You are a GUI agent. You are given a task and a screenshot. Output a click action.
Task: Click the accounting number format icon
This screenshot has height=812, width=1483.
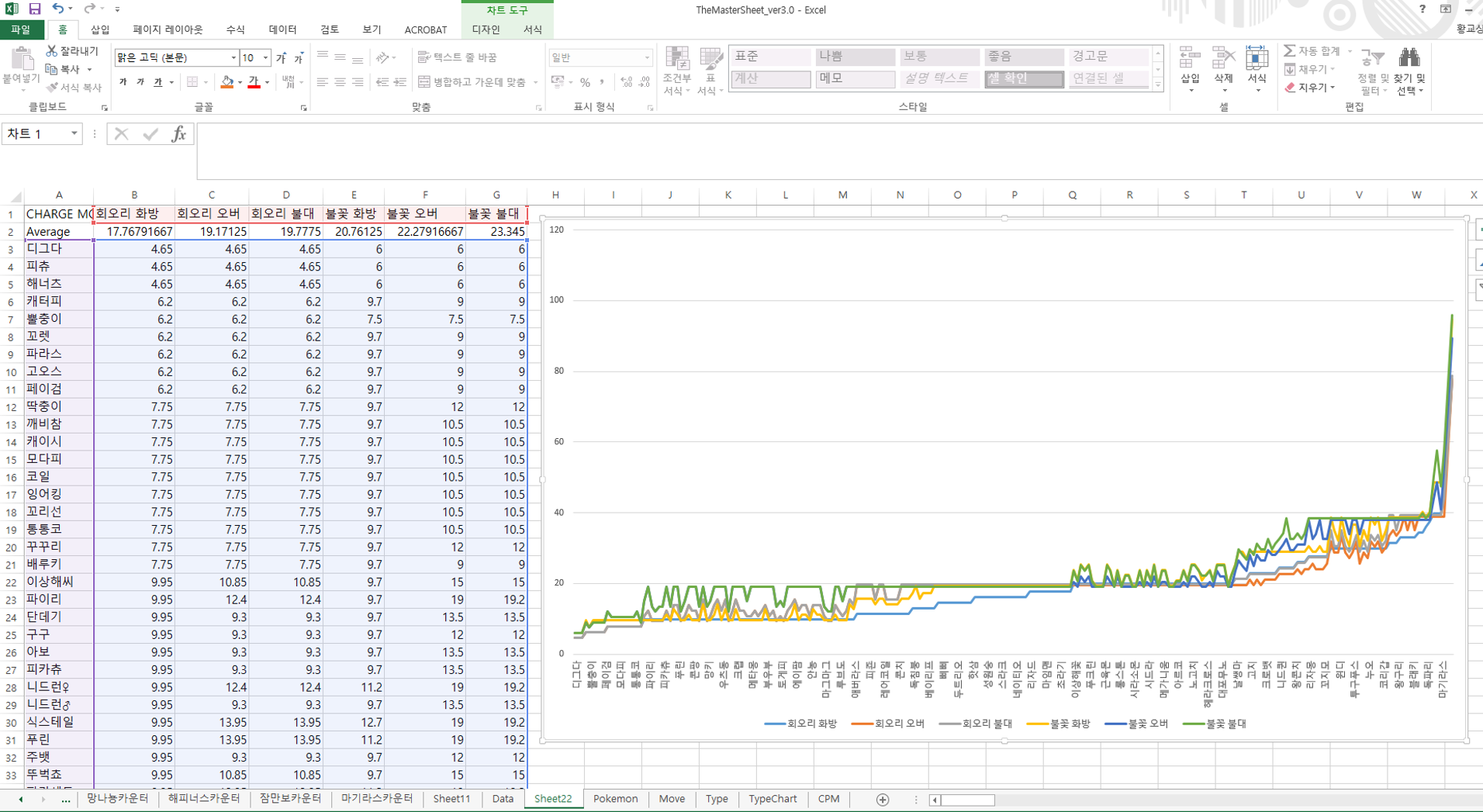pyautogui.click(x=557, y=82)
